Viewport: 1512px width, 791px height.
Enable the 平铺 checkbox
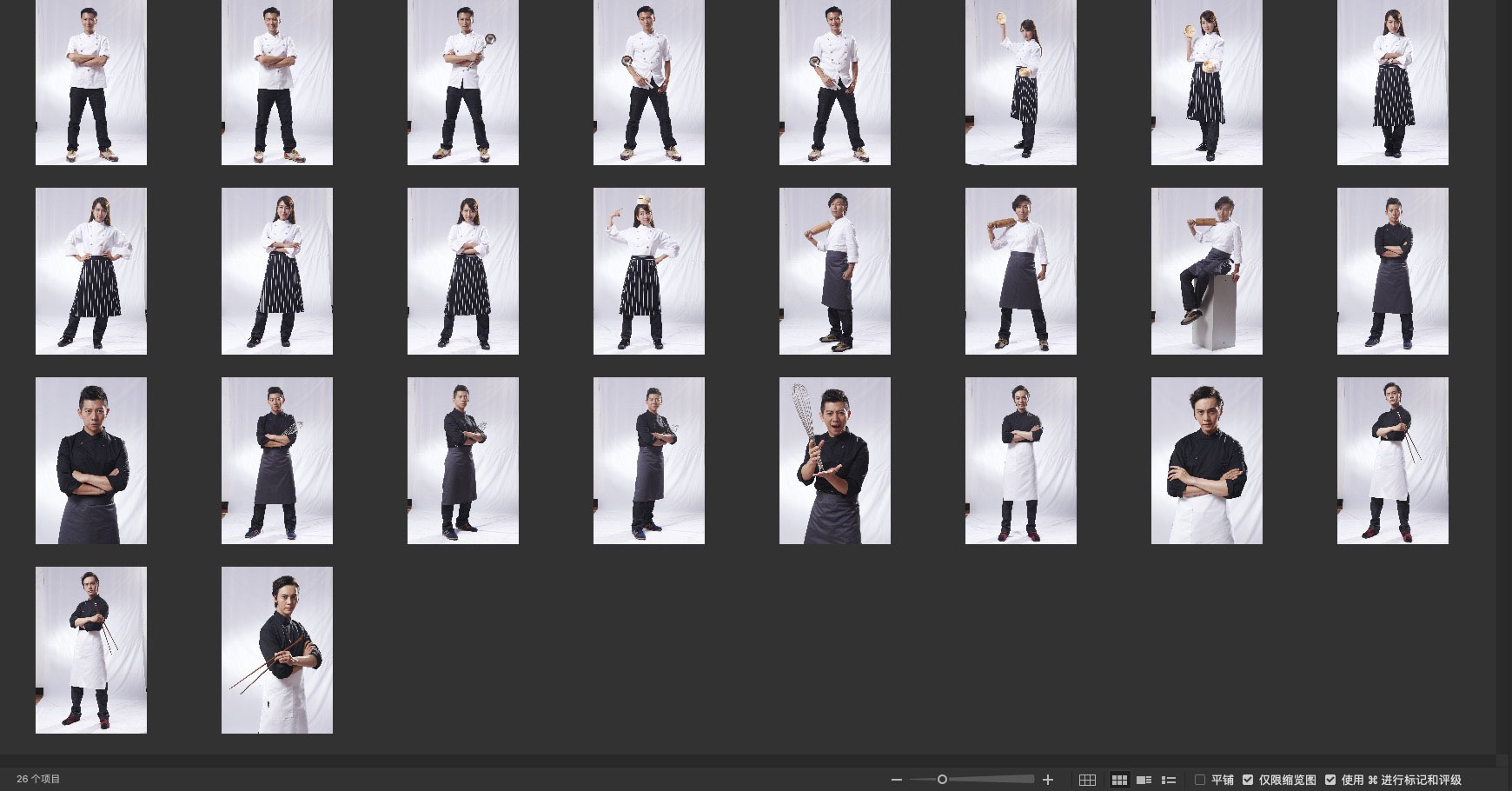tap(1200, 780)
